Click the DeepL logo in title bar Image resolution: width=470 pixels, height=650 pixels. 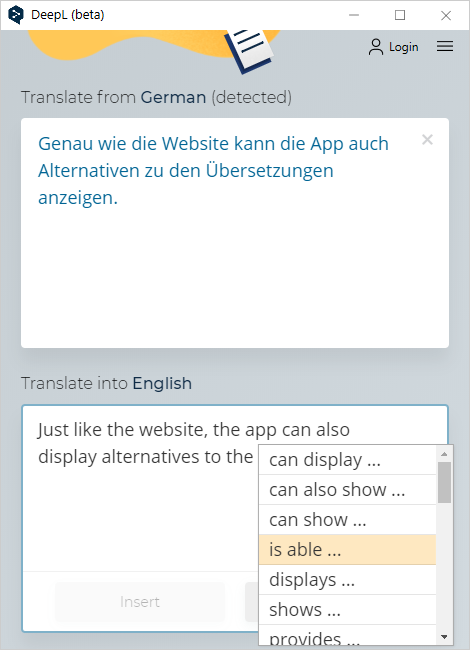pyautogui.click(x=16, y=15)
